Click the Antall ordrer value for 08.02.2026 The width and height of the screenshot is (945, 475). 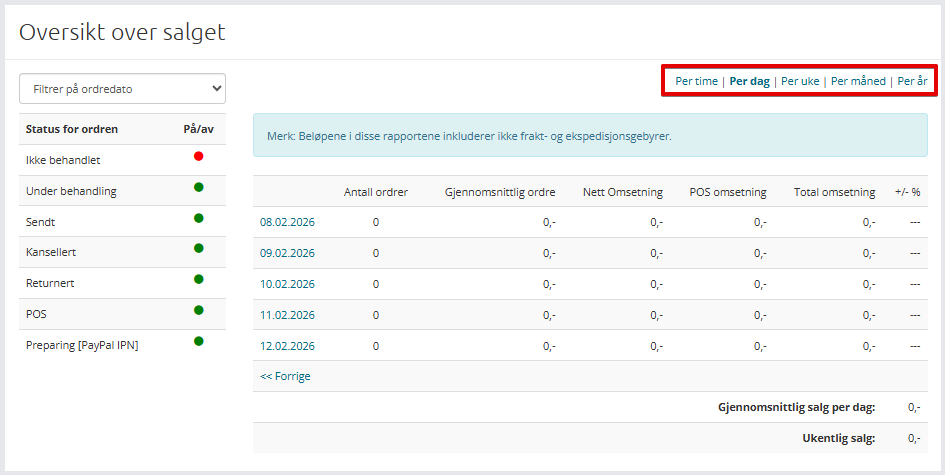(375, 222)
